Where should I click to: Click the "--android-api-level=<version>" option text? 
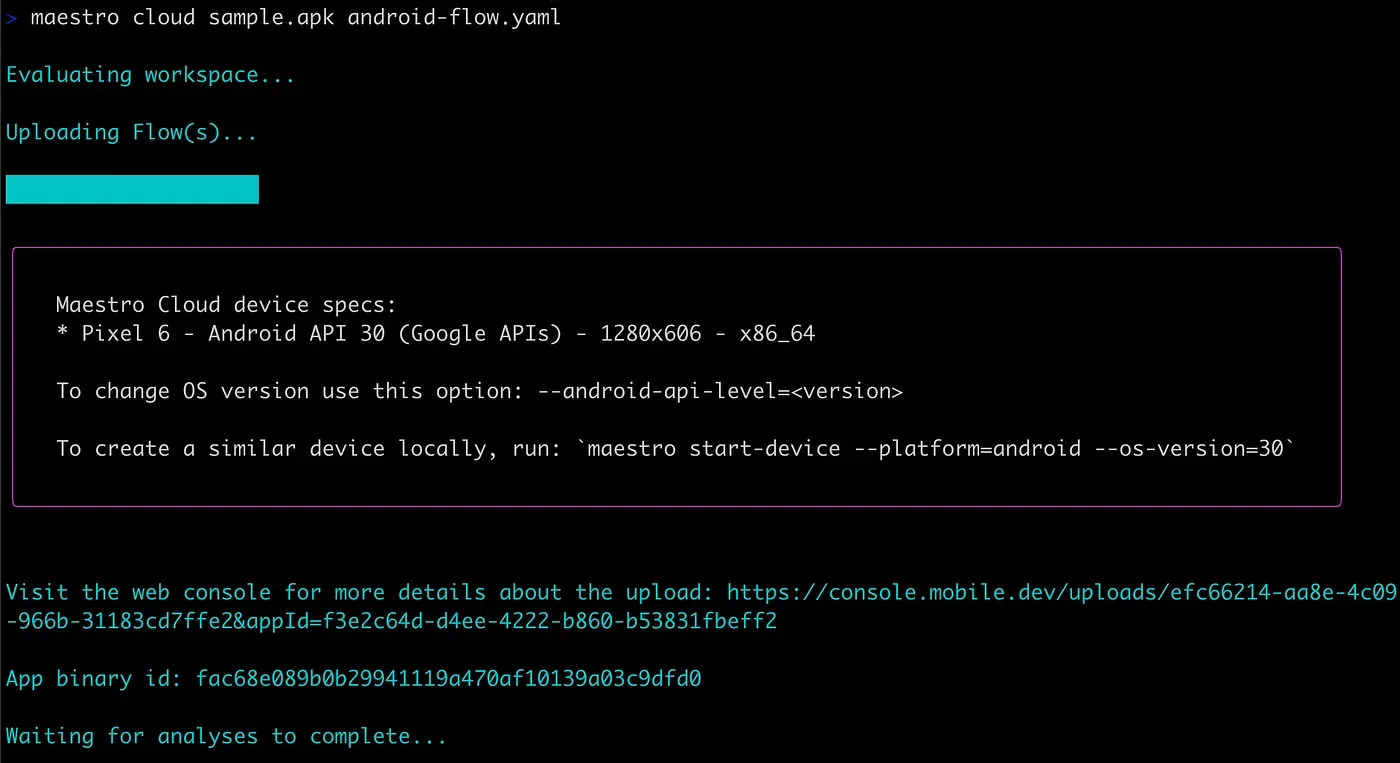[x=720, y=391]
